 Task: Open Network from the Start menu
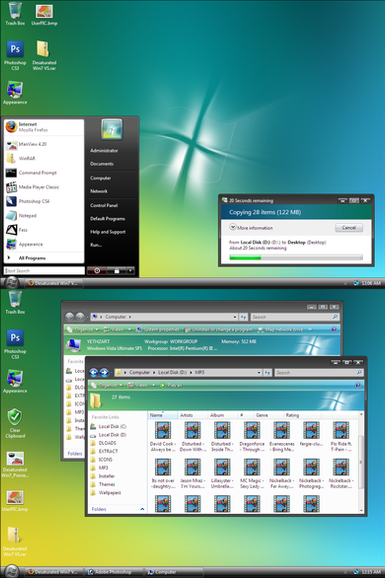(x=99, y=191)
